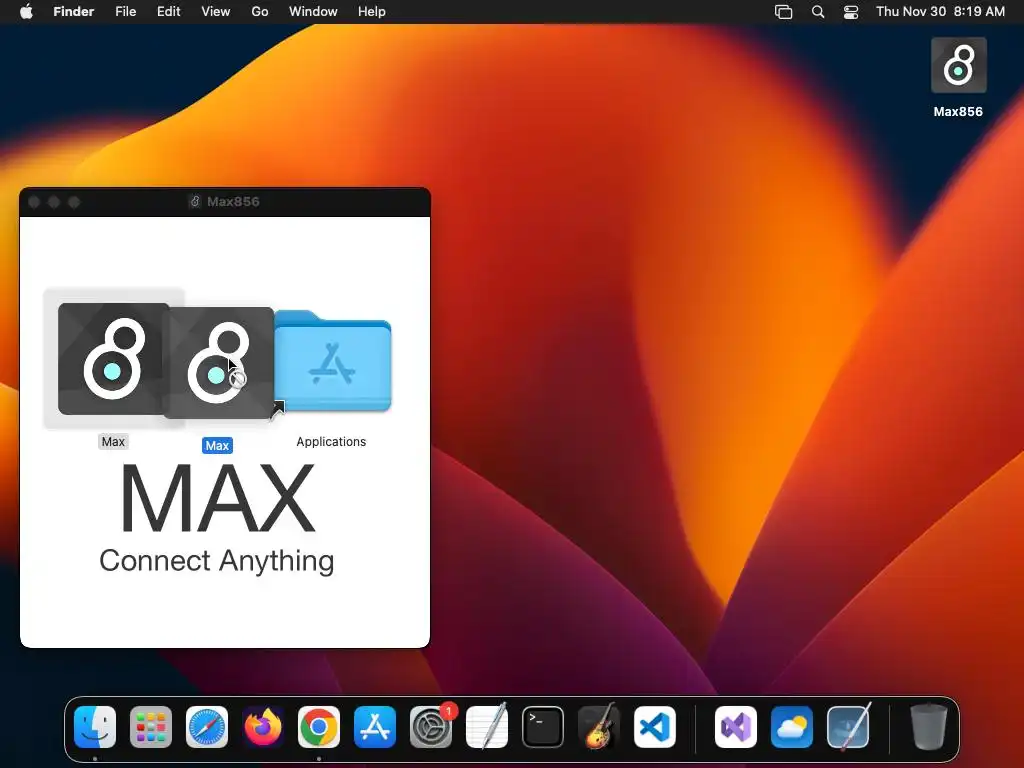The image size is (1024, 768).
Task: Open Control Center in menu bar
Action: (x=851, y=11)
